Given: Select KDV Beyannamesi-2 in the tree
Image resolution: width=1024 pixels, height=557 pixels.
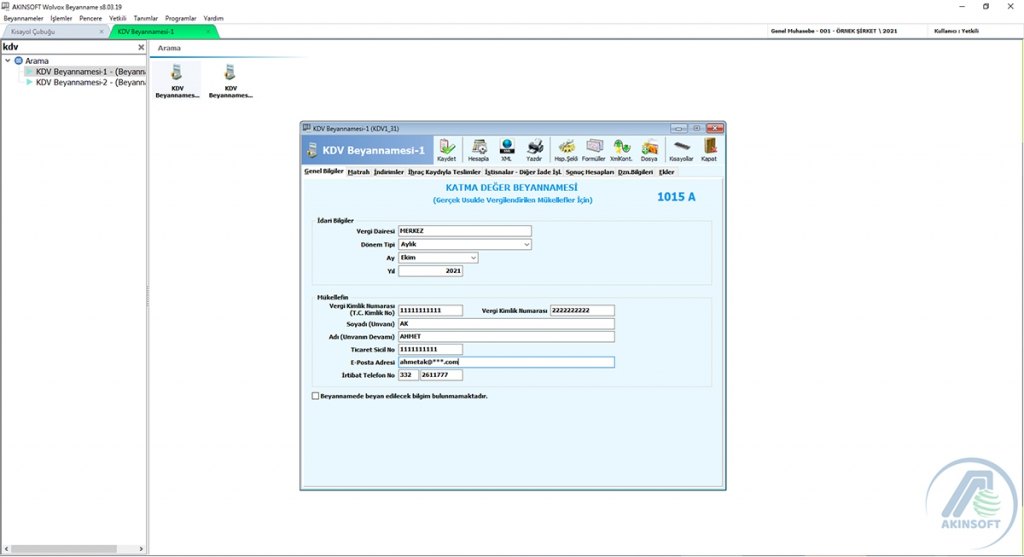Looking at the screenshot, I should [91, 82].
